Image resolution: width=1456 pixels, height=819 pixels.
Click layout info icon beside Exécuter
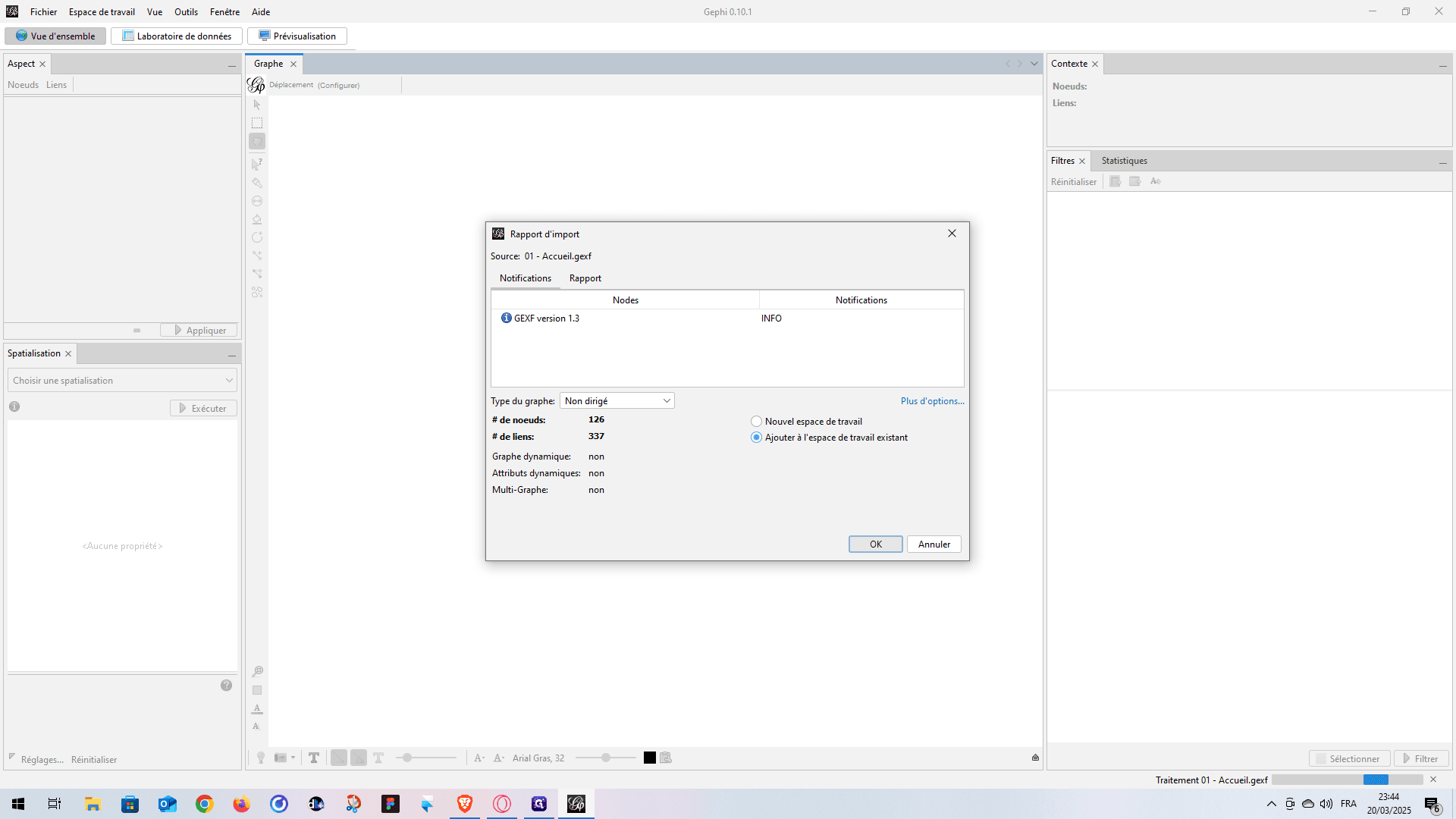tap(14, 406)
